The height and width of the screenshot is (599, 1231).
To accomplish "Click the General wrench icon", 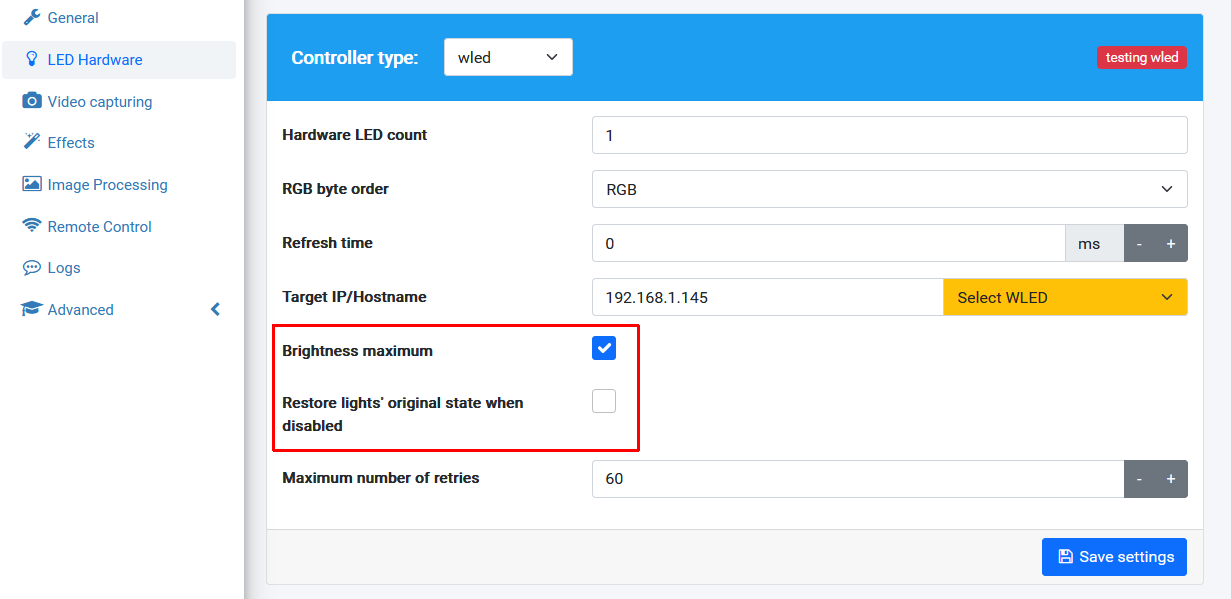I will coord(32,17).
